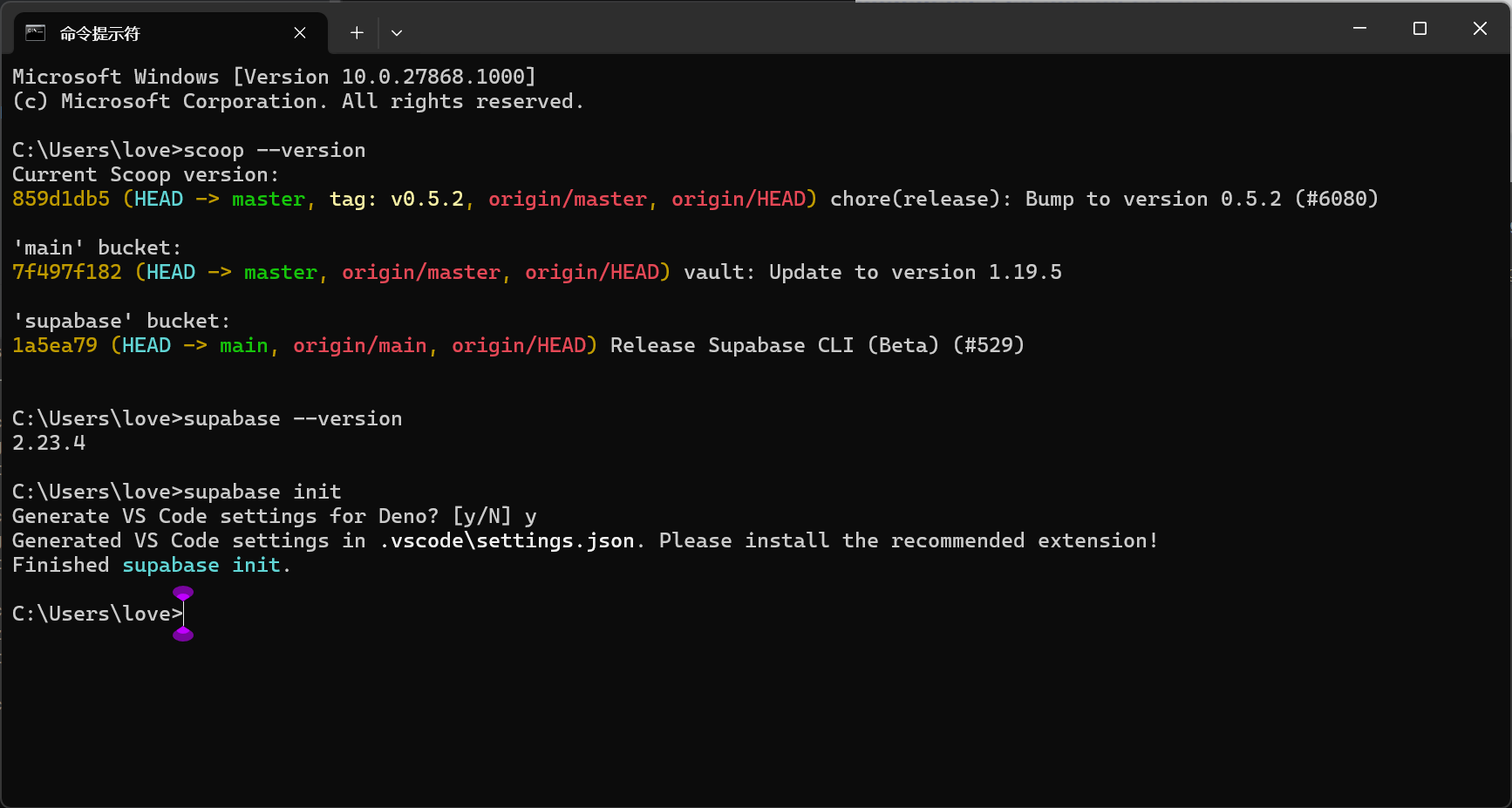Click the commit hash 859d1db5

(x=61, y=199)
